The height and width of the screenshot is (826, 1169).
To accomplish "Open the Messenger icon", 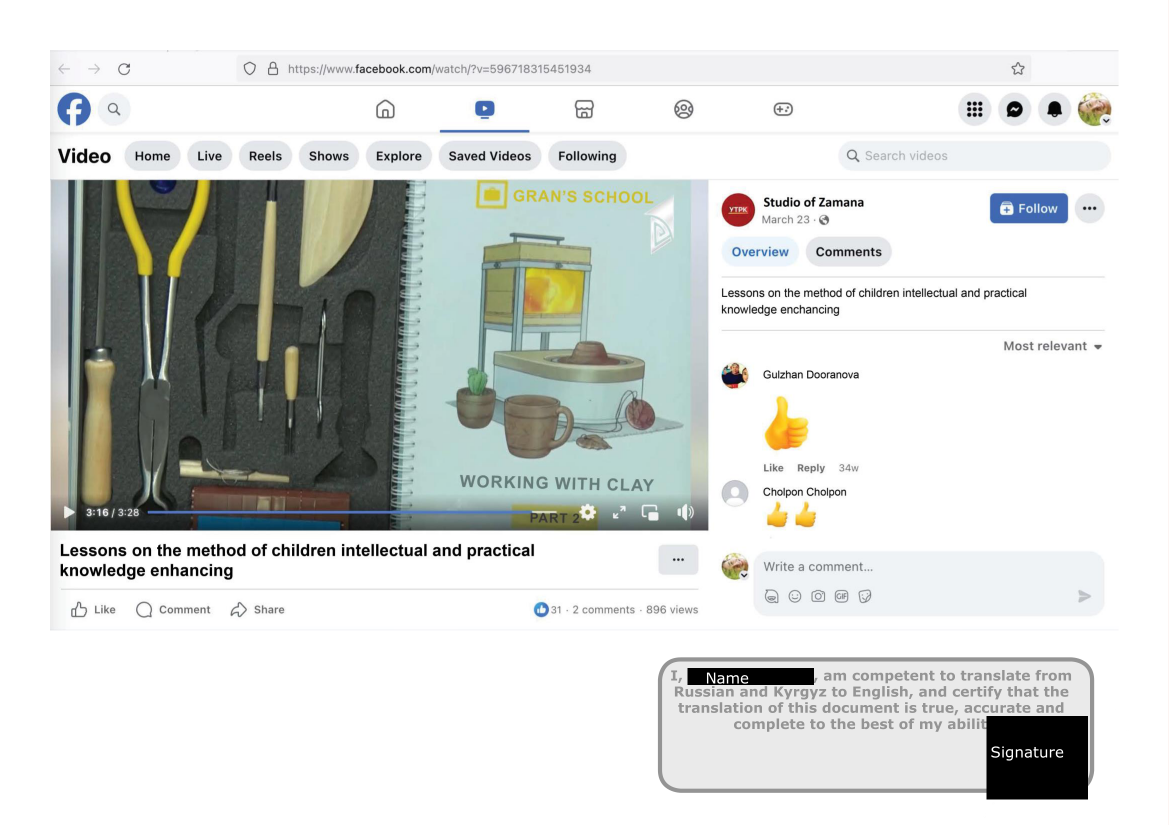I will [x=1015, y=110].
